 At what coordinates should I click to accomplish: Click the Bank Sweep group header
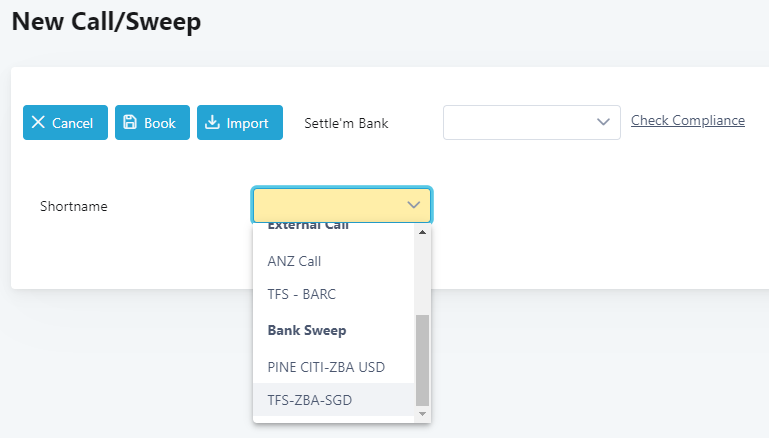coord(307,330)
